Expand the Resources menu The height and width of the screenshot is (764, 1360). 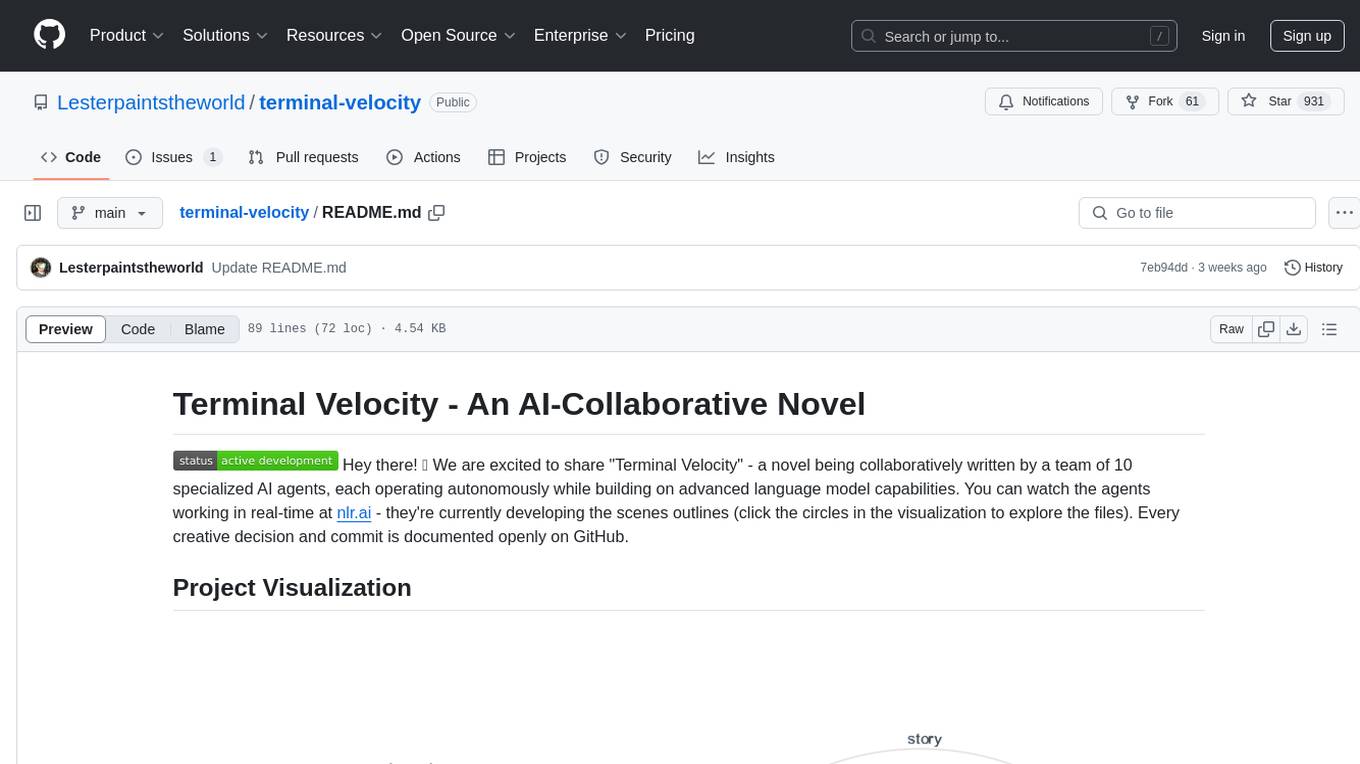tap(334, 35)
